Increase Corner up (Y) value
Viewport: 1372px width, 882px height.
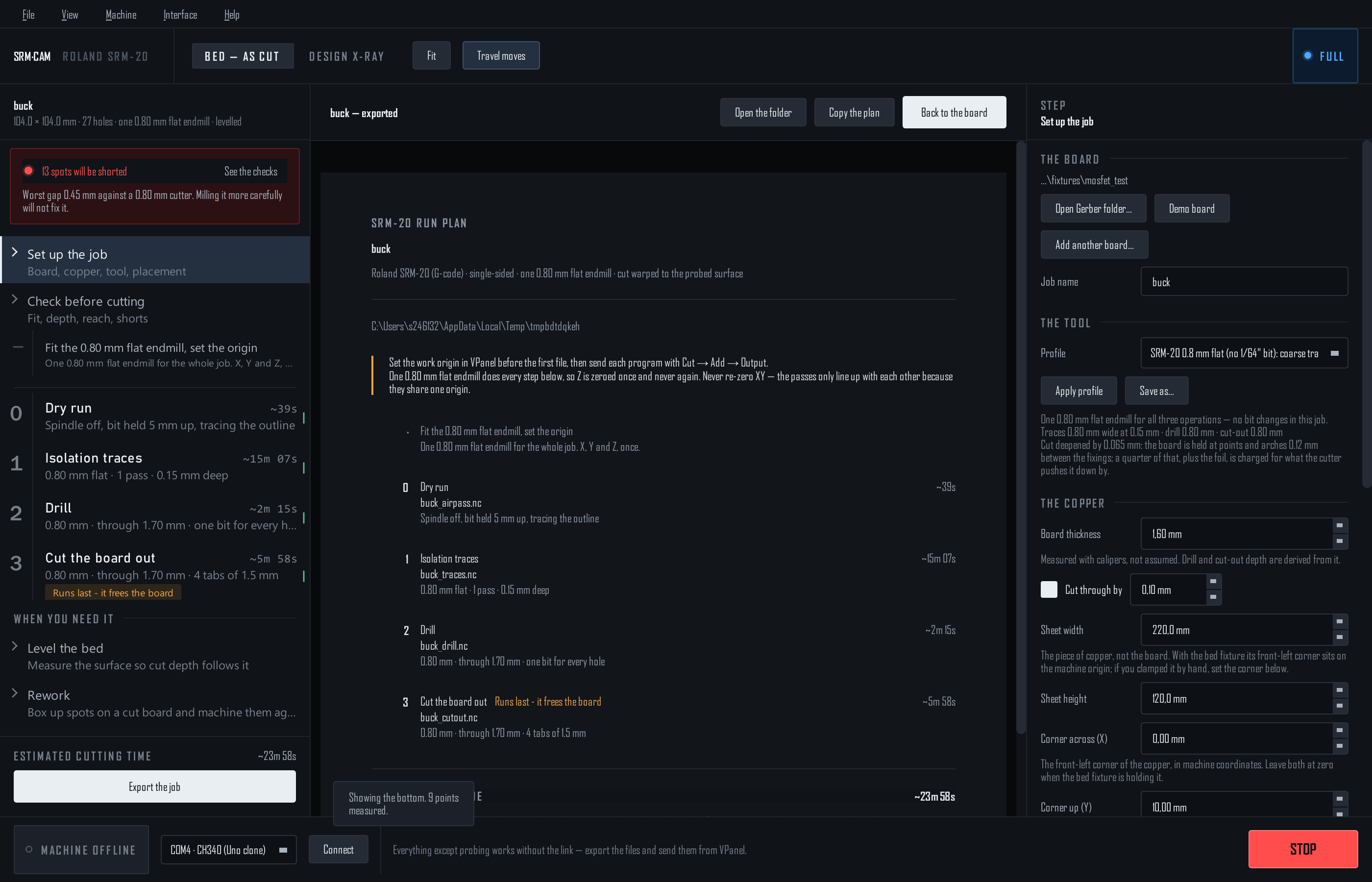point(1339,800)
